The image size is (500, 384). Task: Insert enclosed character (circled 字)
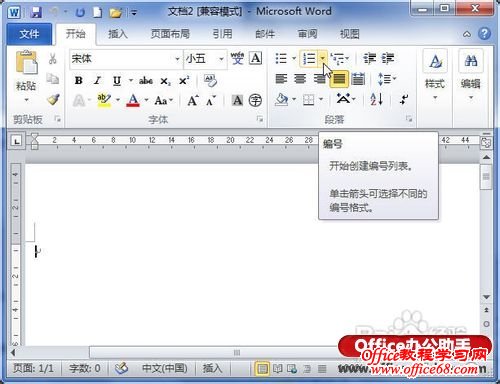[255, 100]
